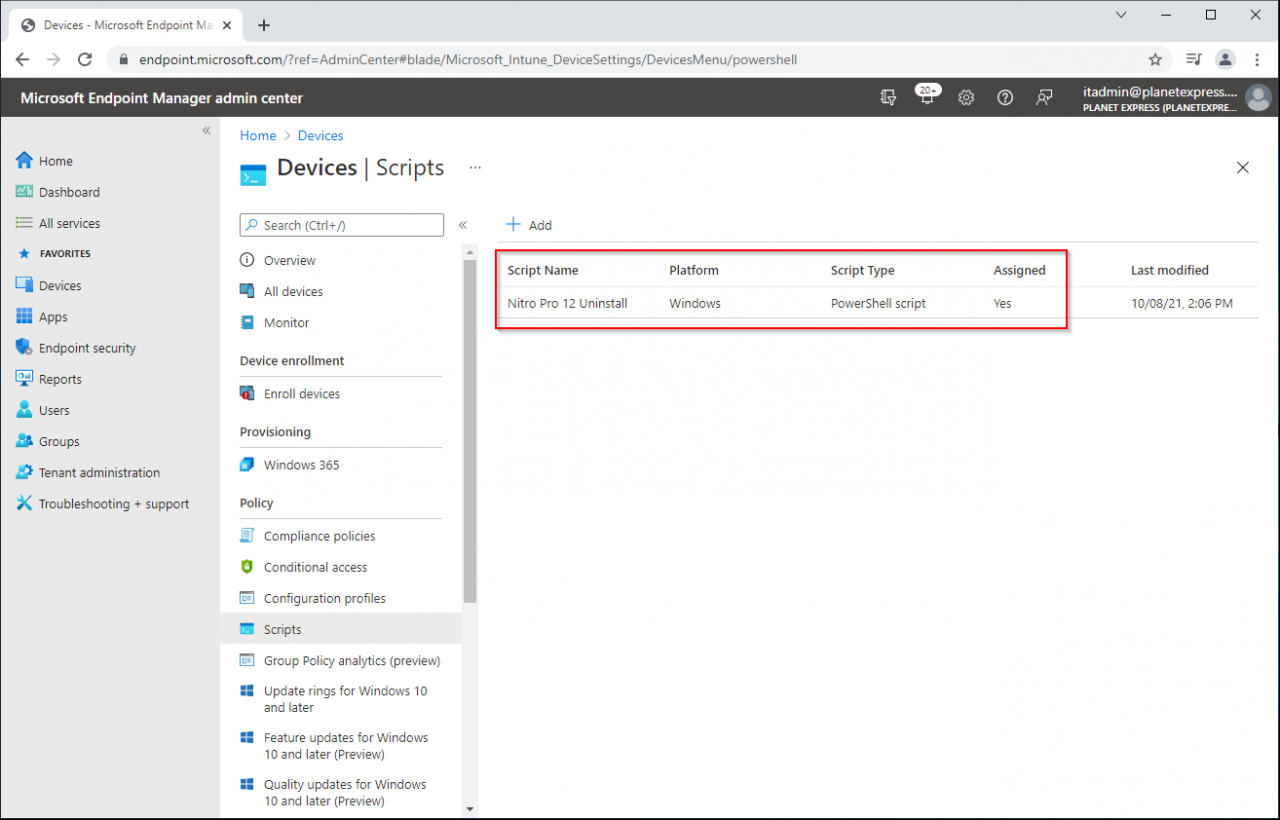The height and width of the screenshot is (820, 1280).
Task: Open the feedback icon in the header
Action: click(x=1044, y=97)
